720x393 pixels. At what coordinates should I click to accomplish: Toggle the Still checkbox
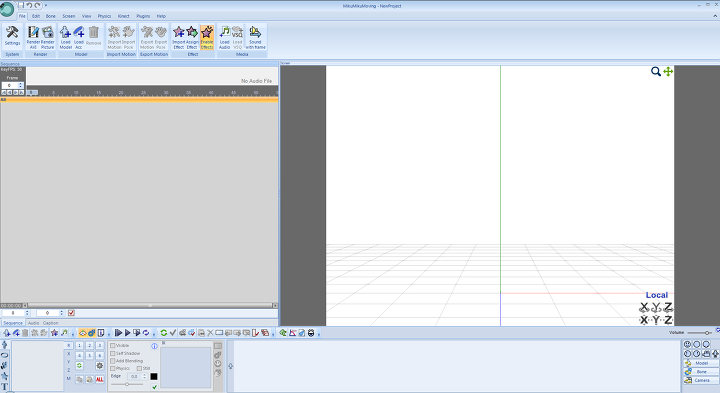tap(139, 368)
